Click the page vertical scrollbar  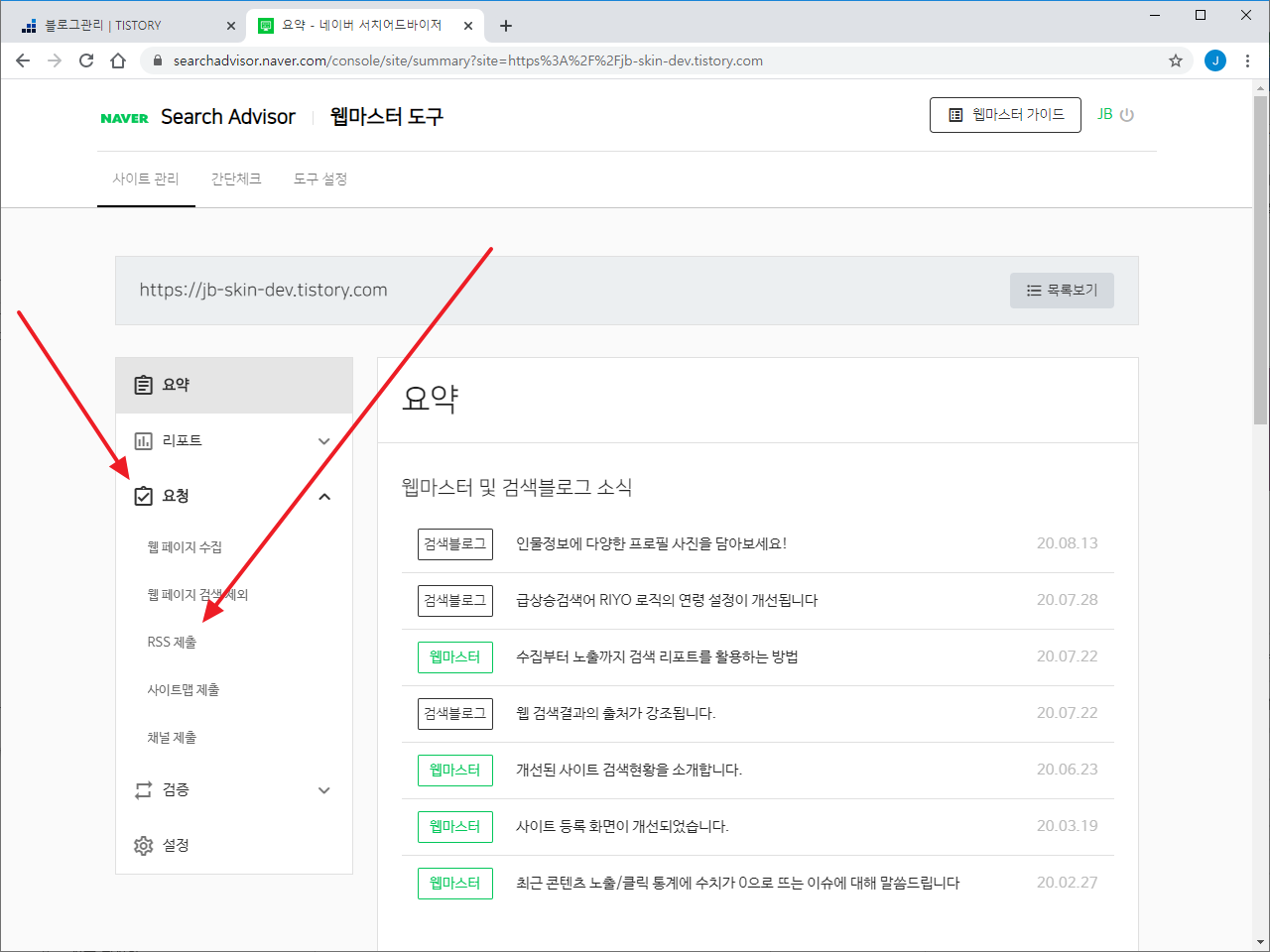click(1260, 260)
